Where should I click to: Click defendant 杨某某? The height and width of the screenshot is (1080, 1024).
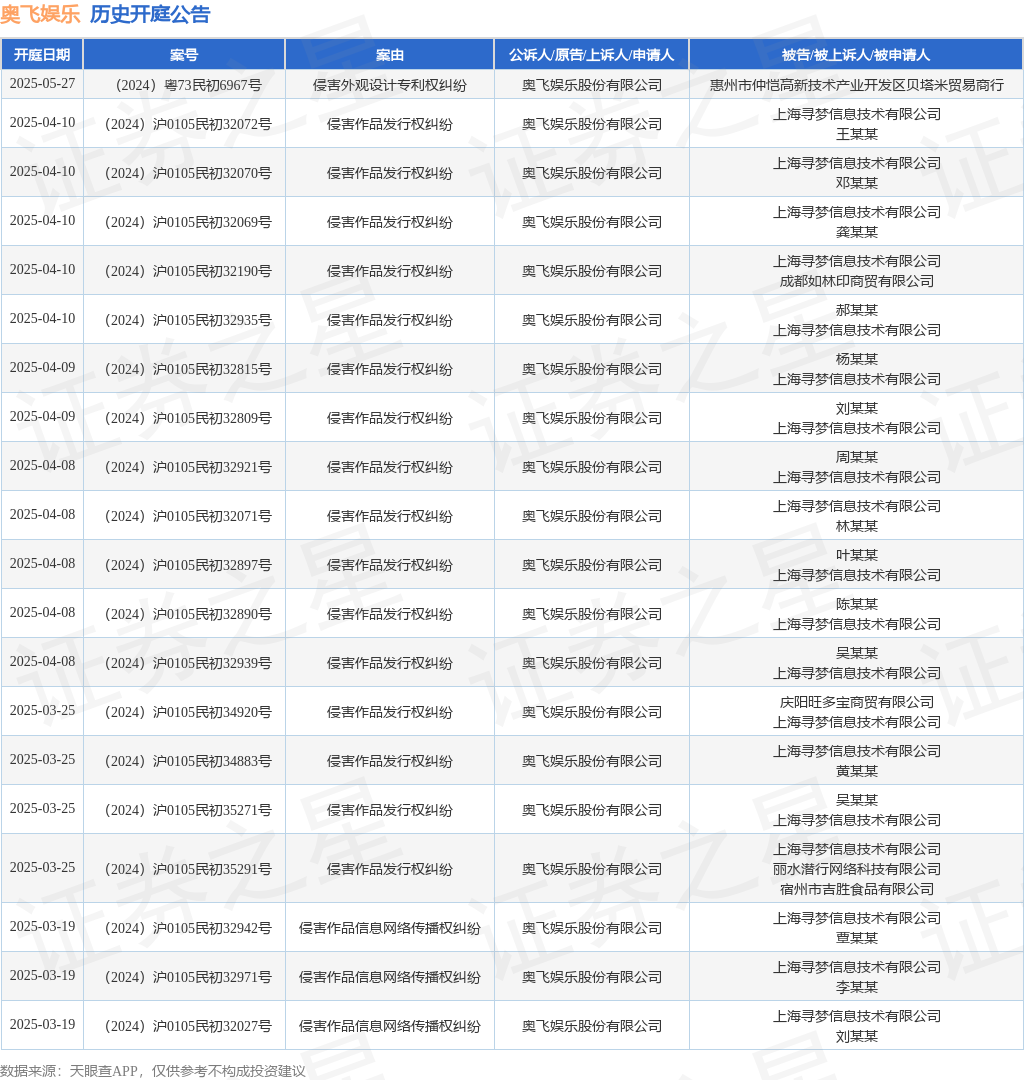tap(857, 359)
